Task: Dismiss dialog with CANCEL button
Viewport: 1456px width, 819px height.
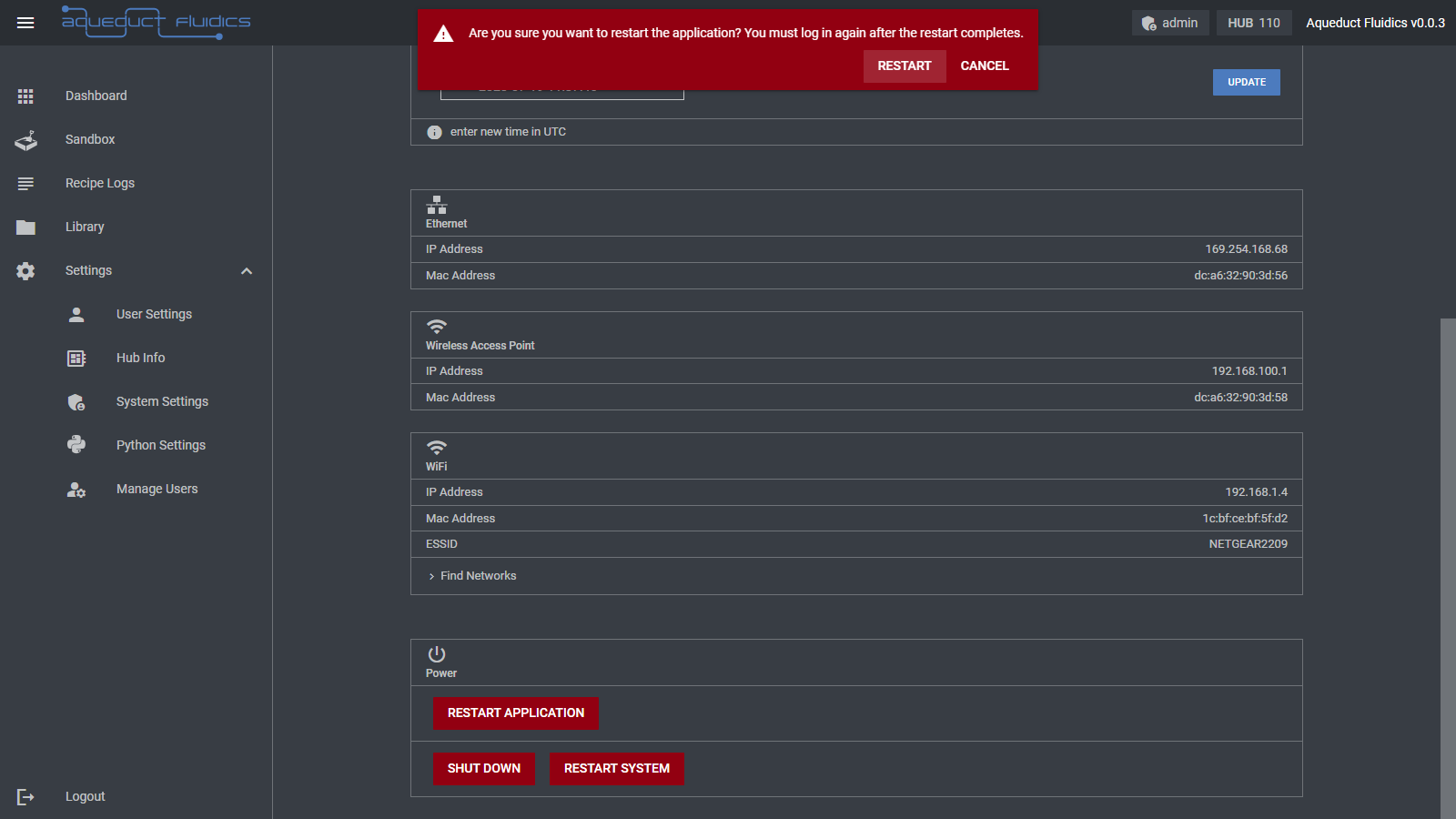Action: 985,66
